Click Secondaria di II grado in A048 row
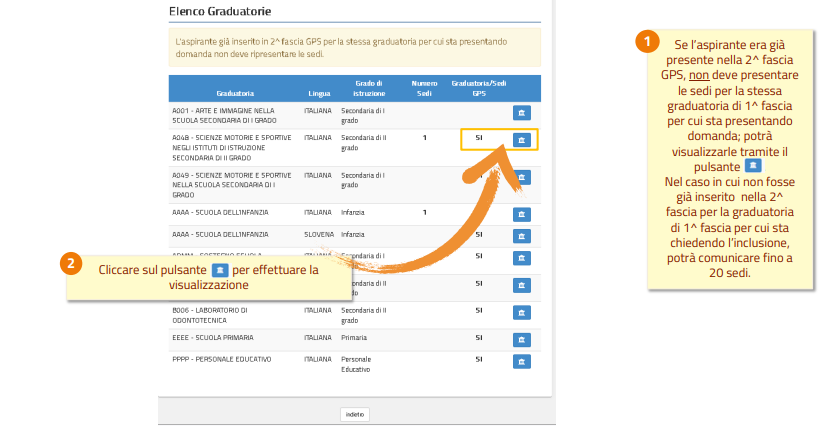The width and height of the screenshot is (822, 436). [x=364, y=143]
